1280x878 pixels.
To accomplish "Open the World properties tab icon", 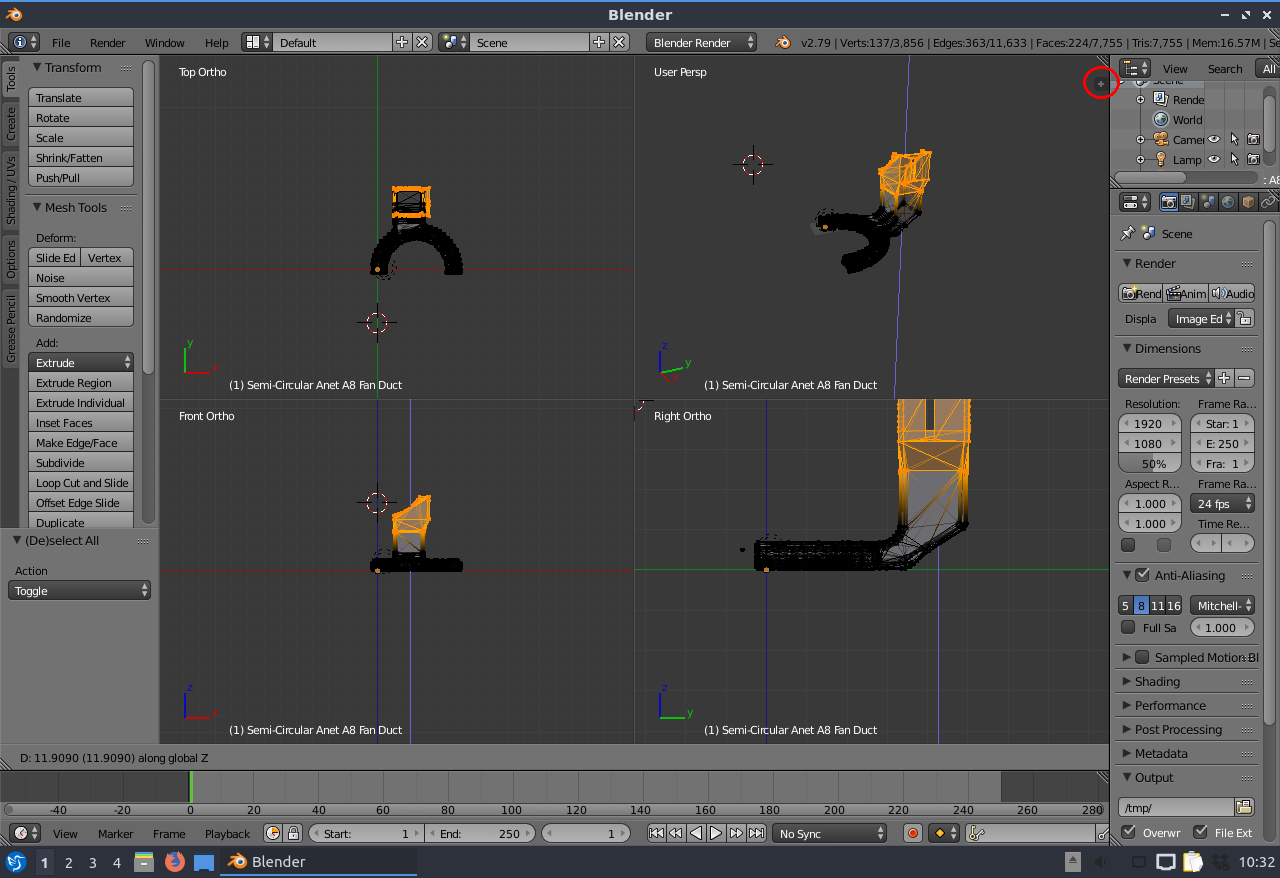I will [1228, 202].
